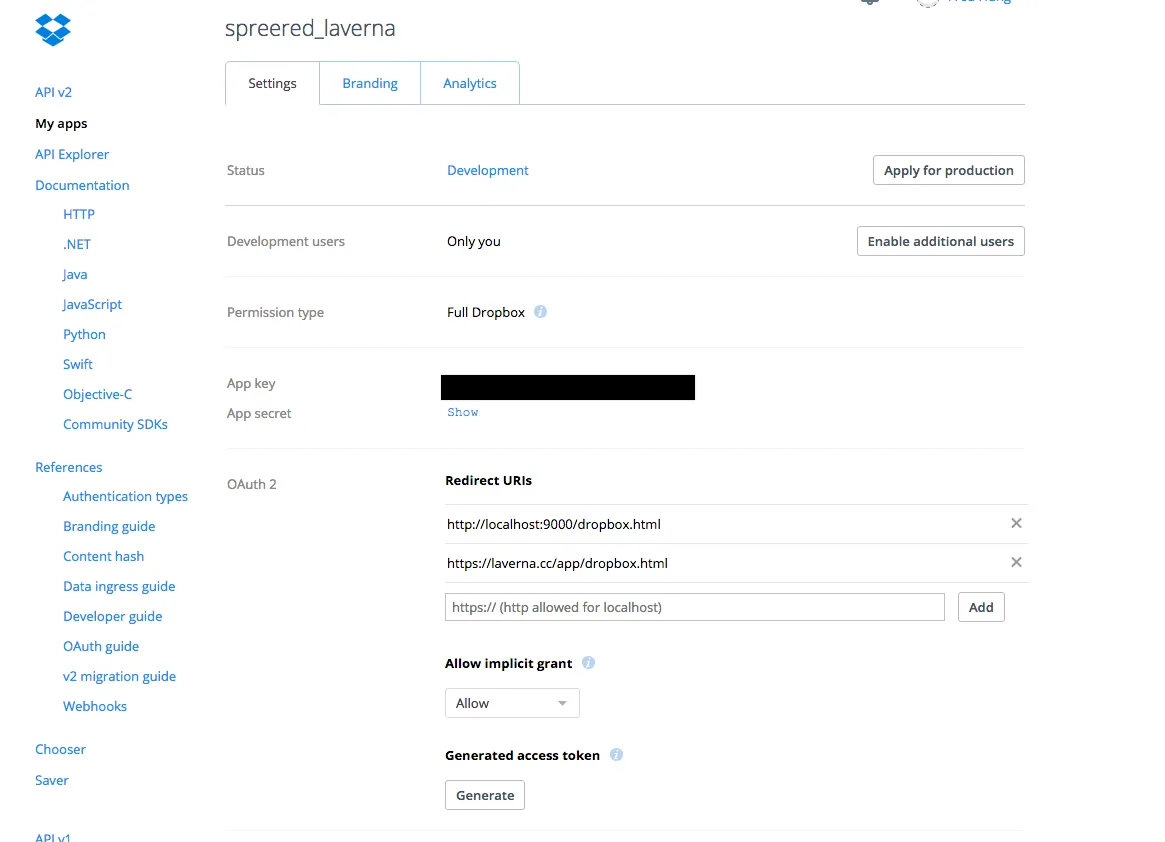Click Apply for production button
Viewport: 1165px width, 842px height.
point(948,170)
